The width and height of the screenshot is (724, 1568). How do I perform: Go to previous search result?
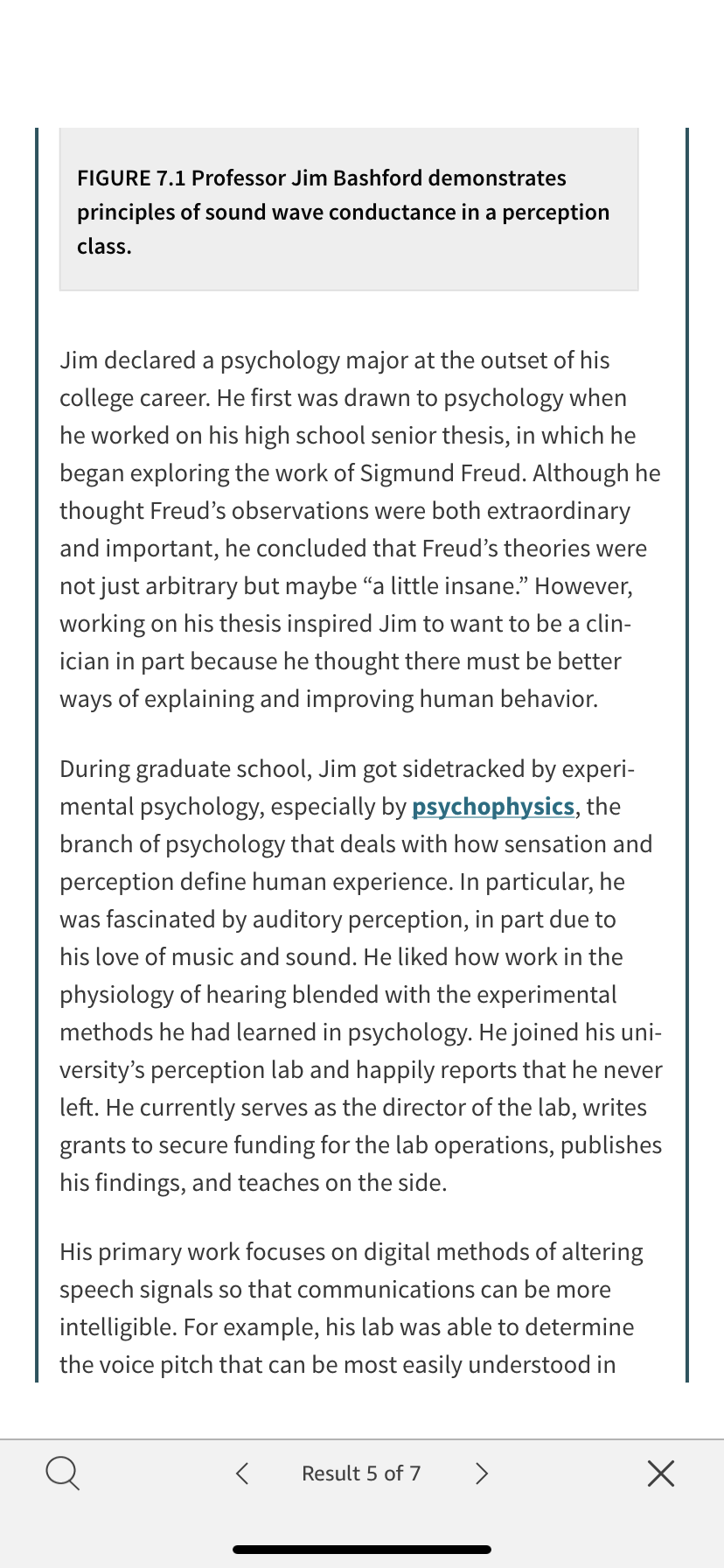(x=242, y=1473)
